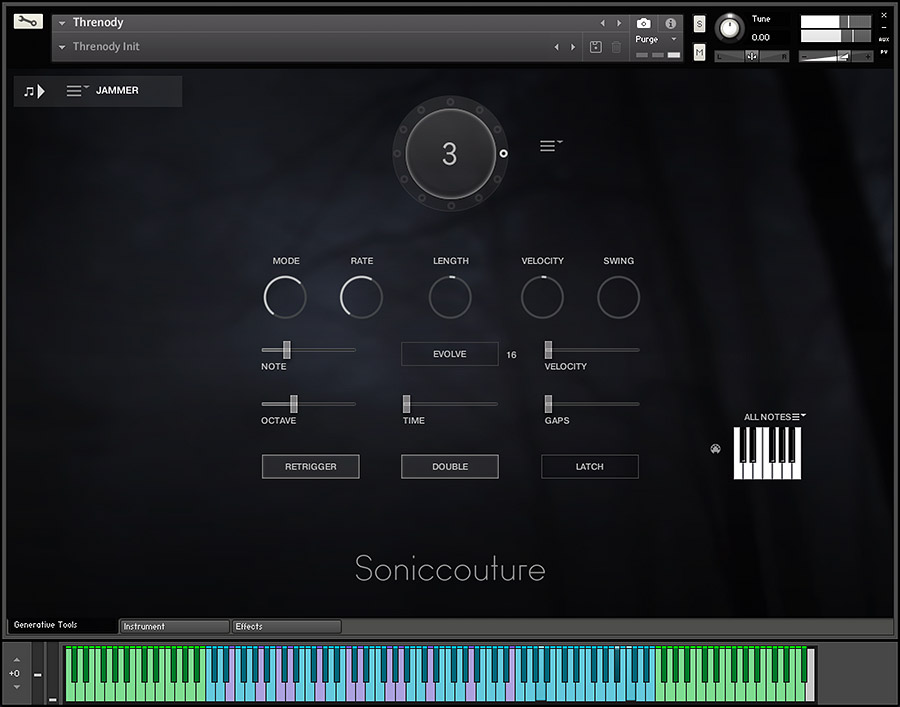This screenshot has width=900, height=707.
Task: Click the Jammer note-play icon
Action: click(34, 91)
